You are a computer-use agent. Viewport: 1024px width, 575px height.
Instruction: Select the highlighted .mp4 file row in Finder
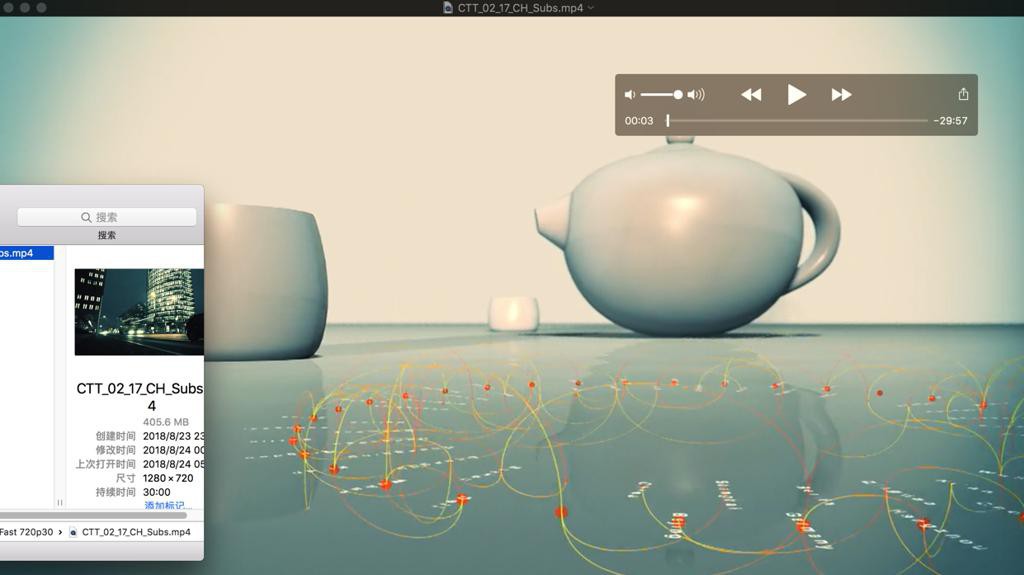click(27, 253)
